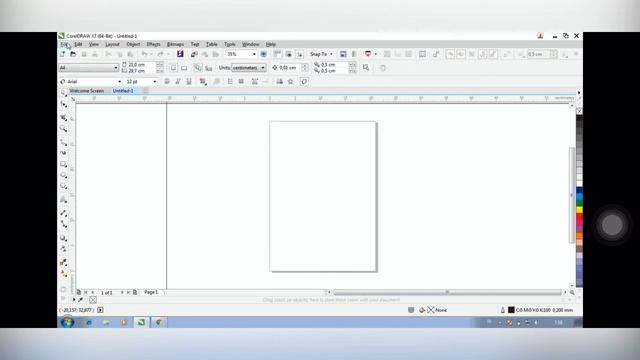Screen dimensions: 640x360
Task: Open the Bitmaps menu
Action: 176,44
